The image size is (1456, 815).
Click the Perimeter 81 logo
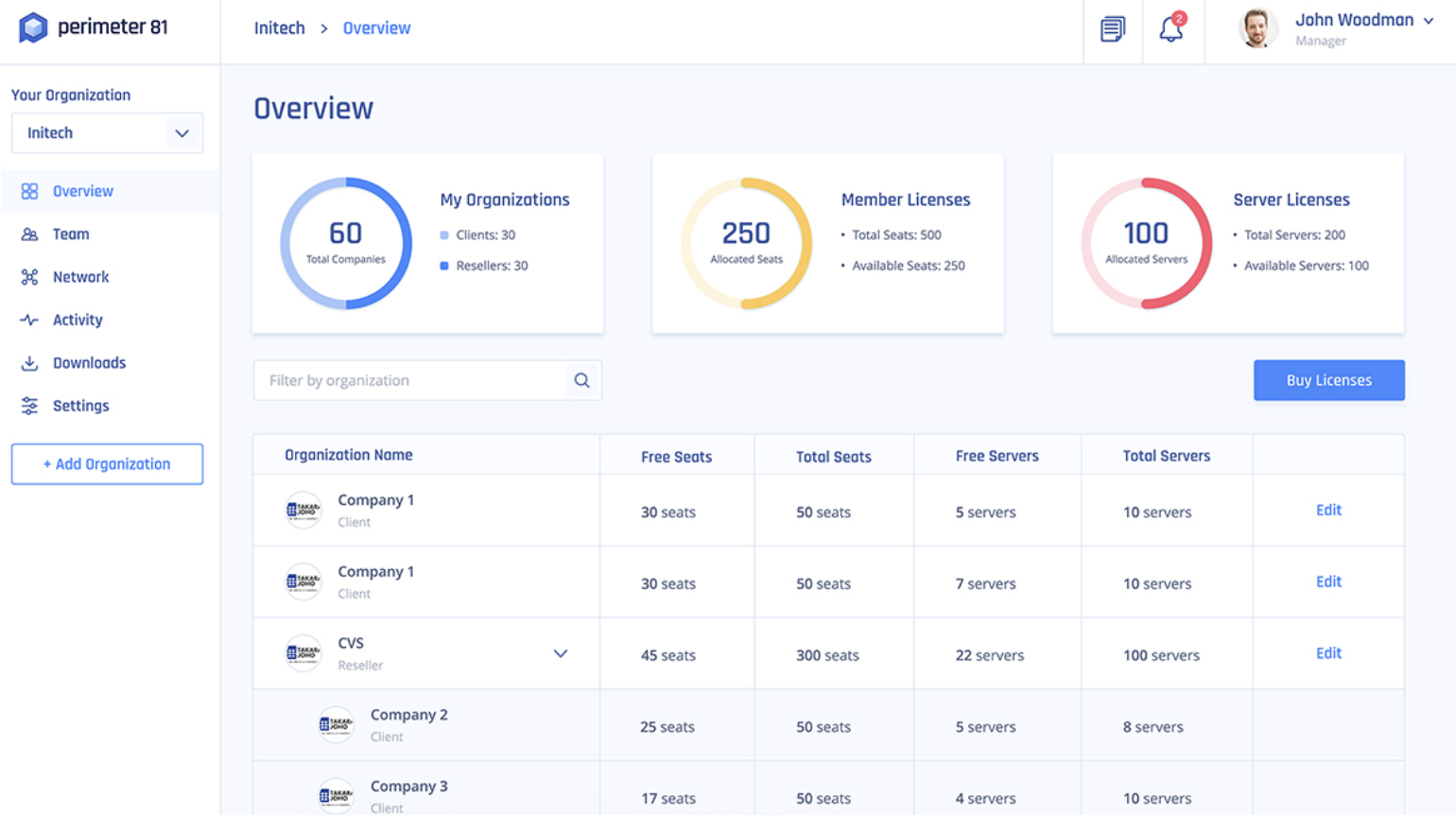point(93,27)
